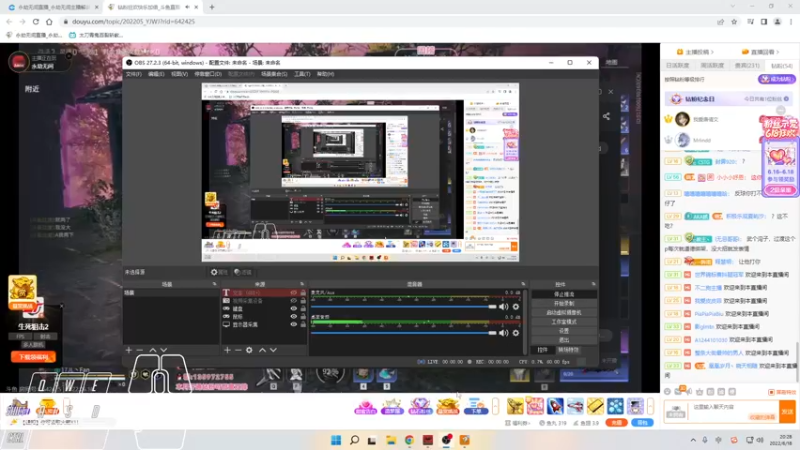This screenshot has height=450, width=800.
Task: Click Studio Mode button in OBS controls
Action: pos(564,322)
